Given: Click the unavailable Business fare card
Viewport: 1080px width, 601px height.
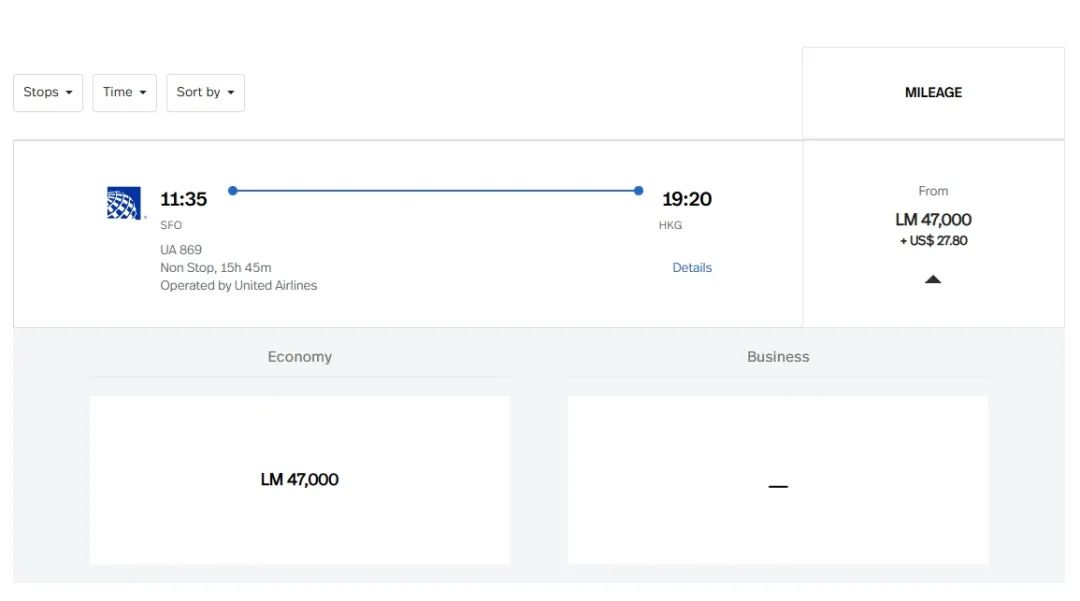Looking at the screenshot, I should pos(778,480).
